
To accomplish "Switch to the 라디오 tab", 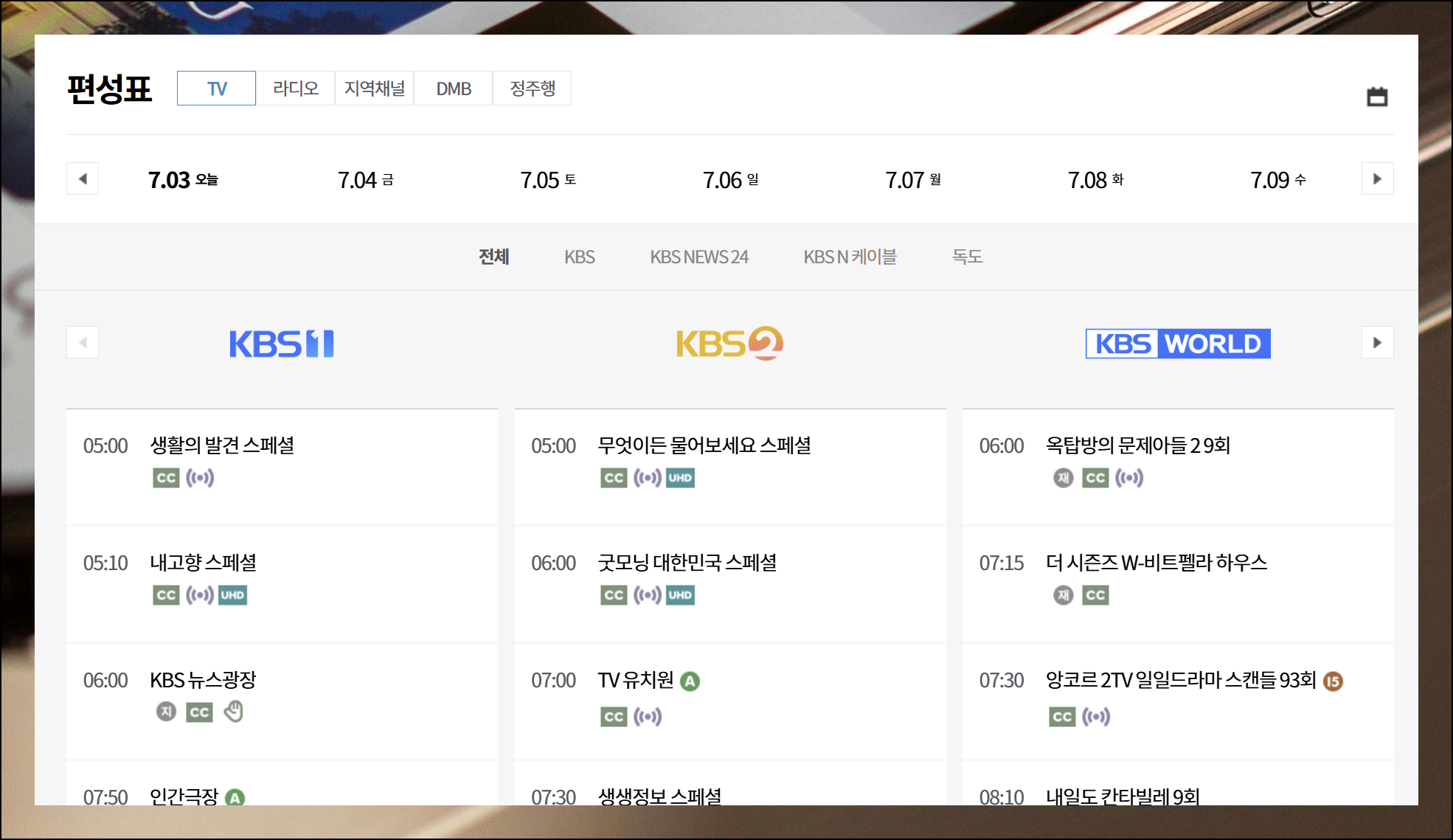I will point(295,88).
